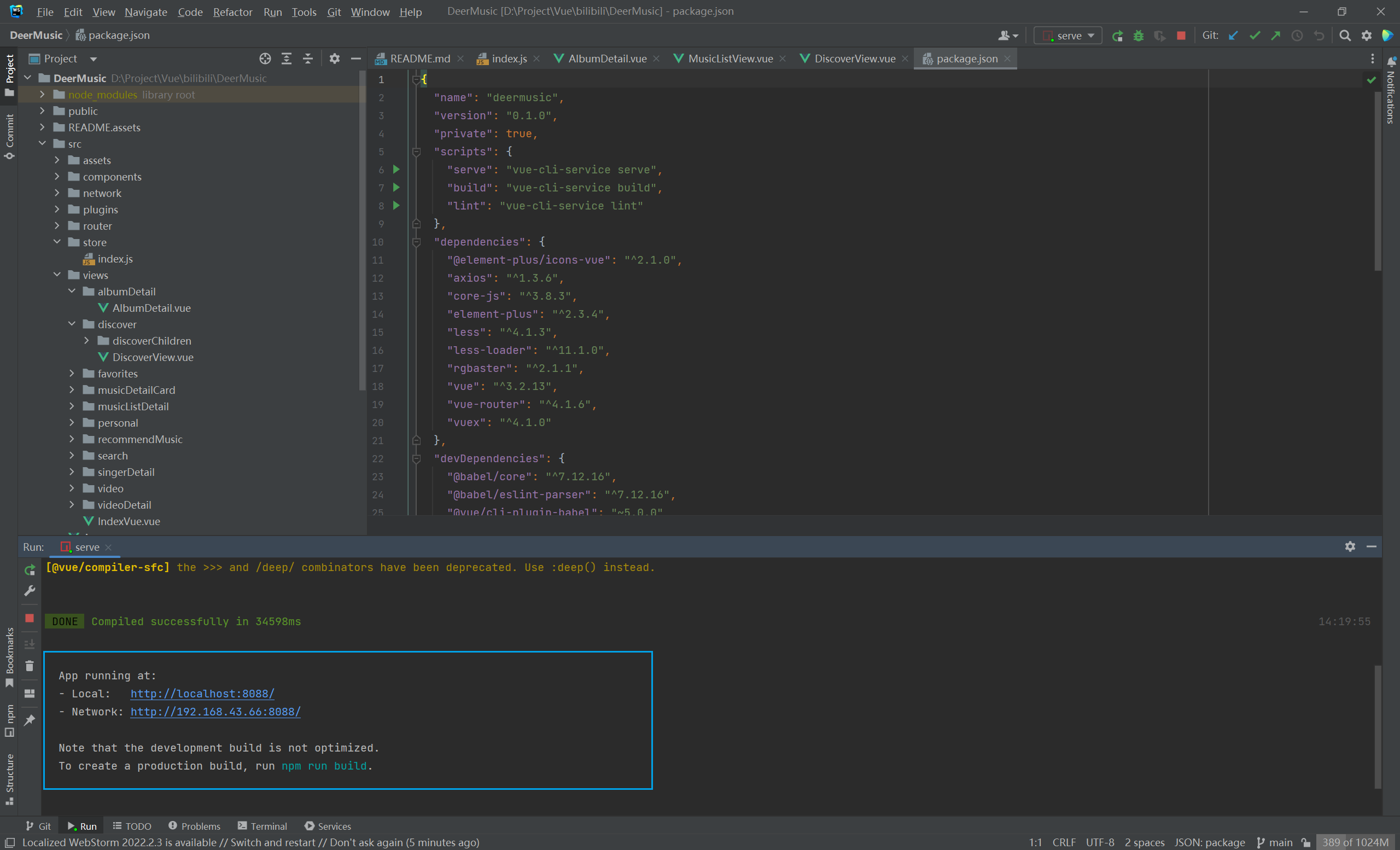Toggle soft-wrap icon in Run panel
This screenshot has width=1400, height=850.
[x=30, y=644]
